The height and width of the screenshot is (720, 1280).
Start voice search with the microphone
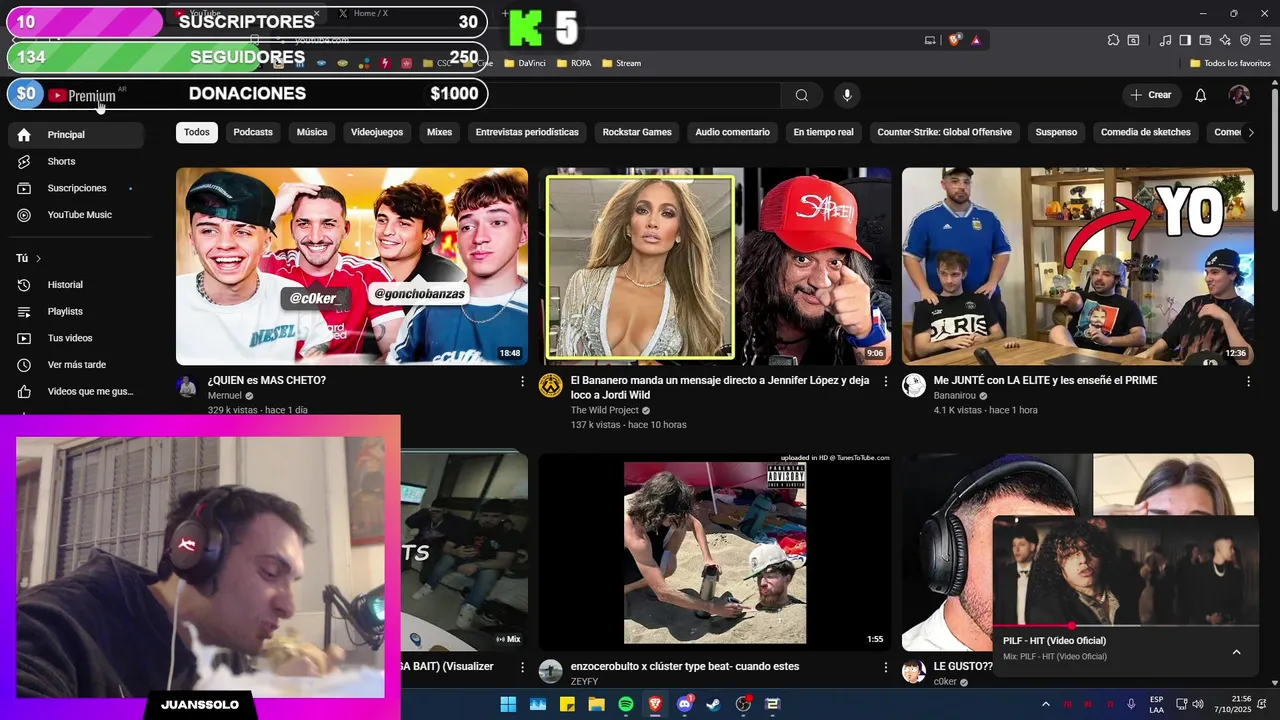(x=847, y=95)
